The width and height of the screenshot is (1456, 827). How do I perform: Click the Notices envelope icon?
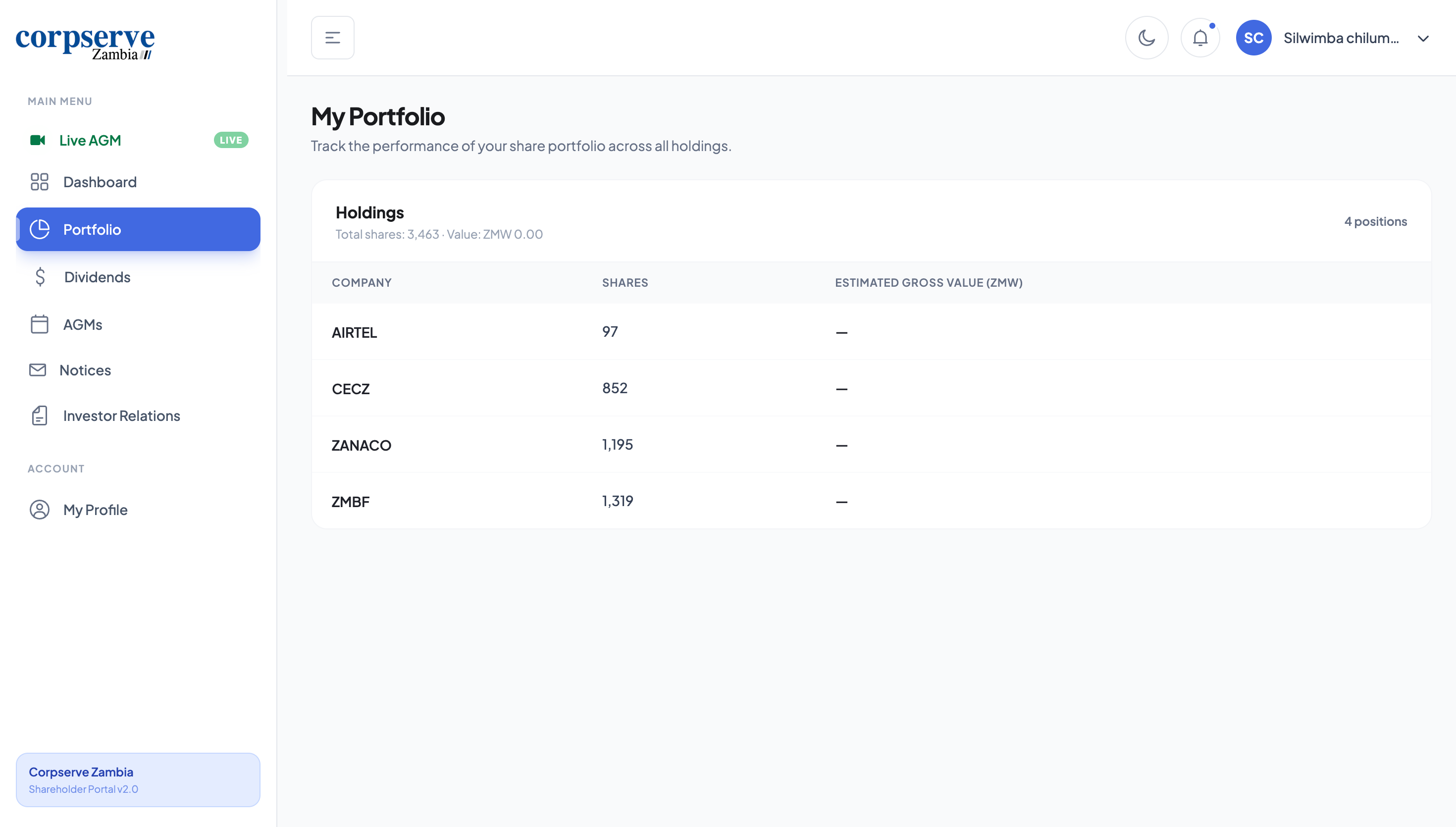coord(38,370)
